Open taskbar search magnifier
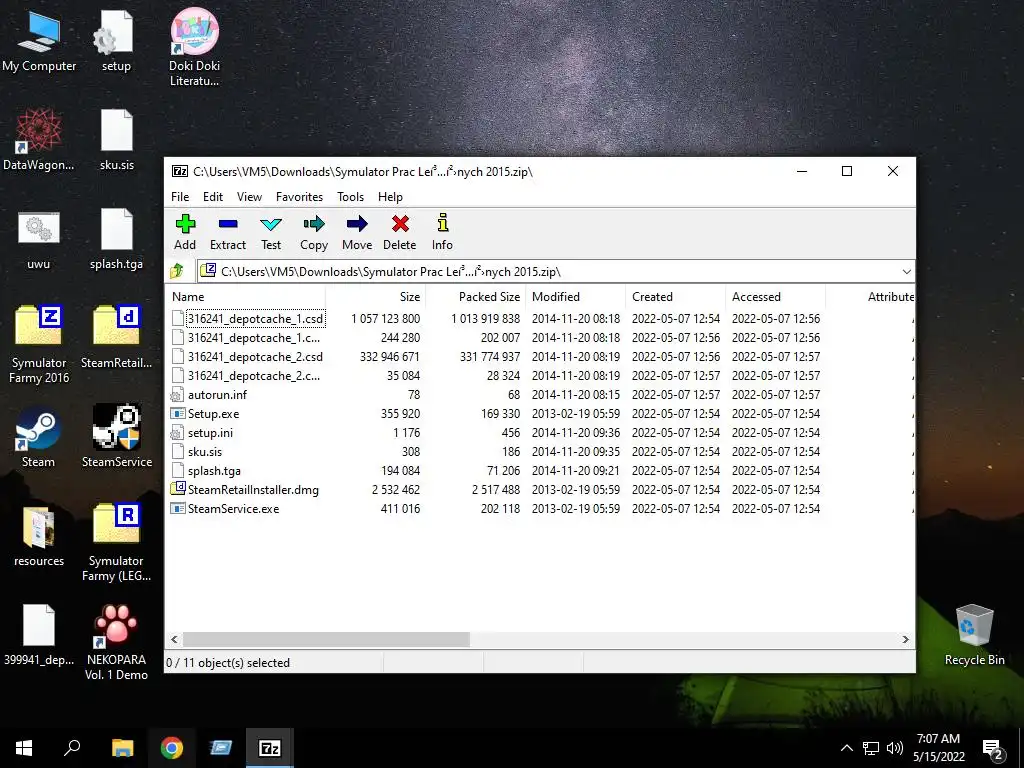This screenshot has height=768, width=1024. (x=72, y=748)
